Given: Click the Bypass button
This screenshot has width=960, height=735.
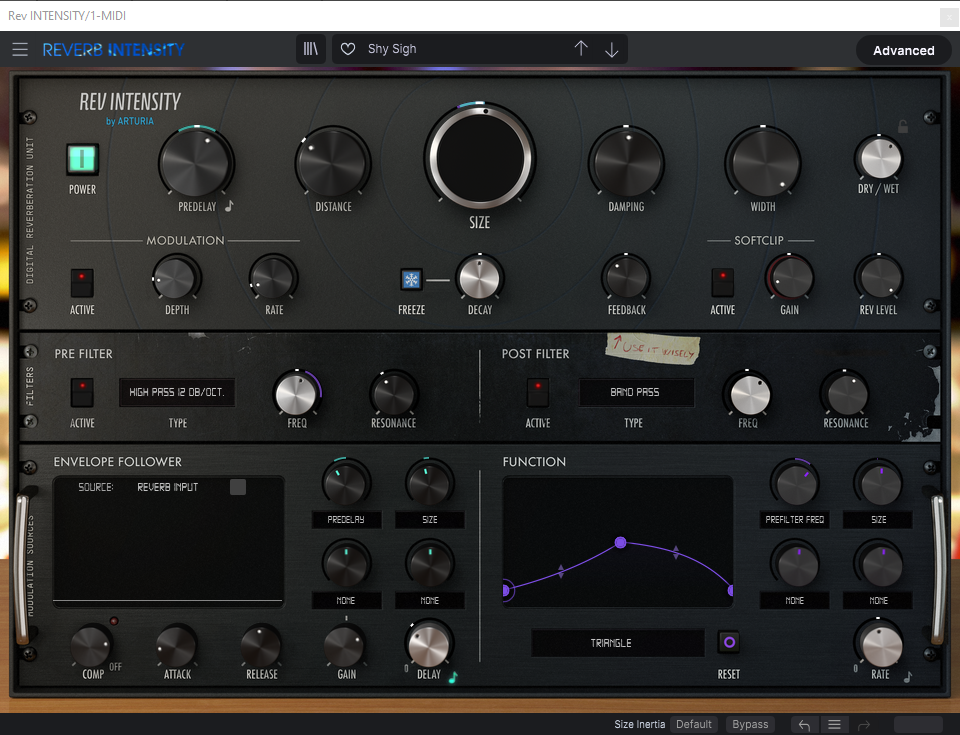Looking at the screenshot, I should [x=750, y=725].
